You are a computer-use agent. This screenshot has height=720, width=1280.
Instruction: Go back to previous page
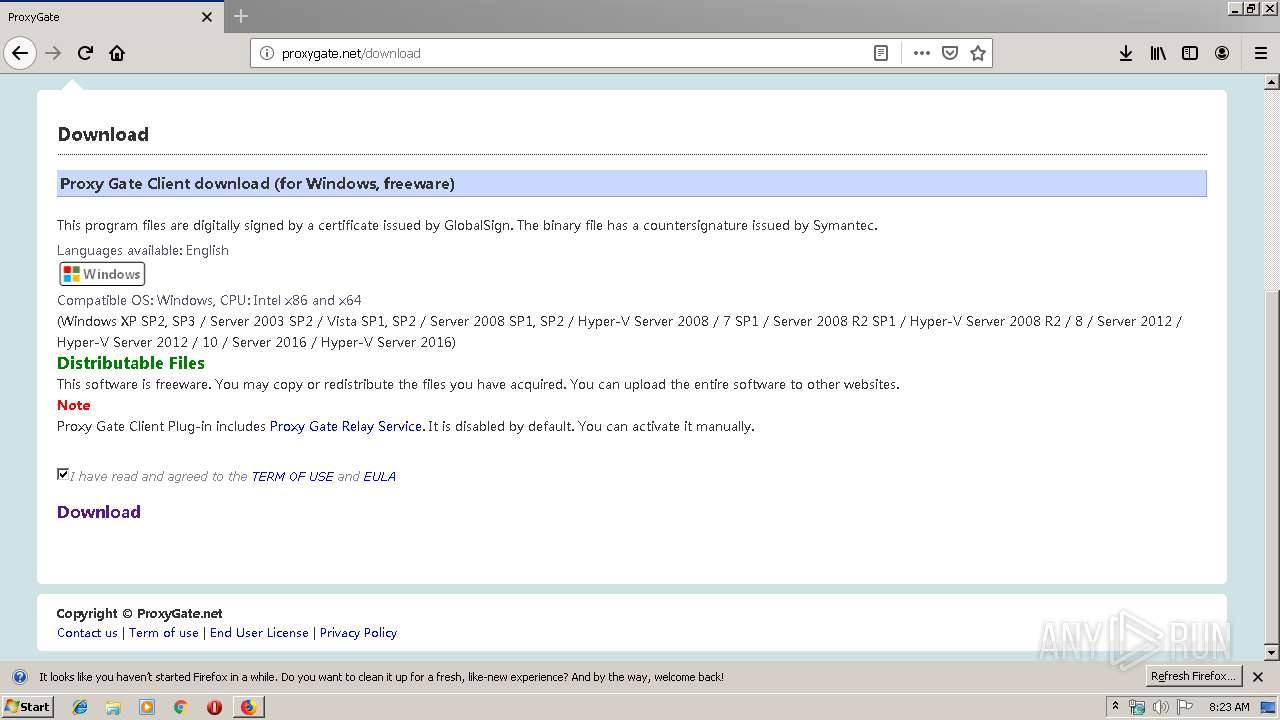point(20,53)
